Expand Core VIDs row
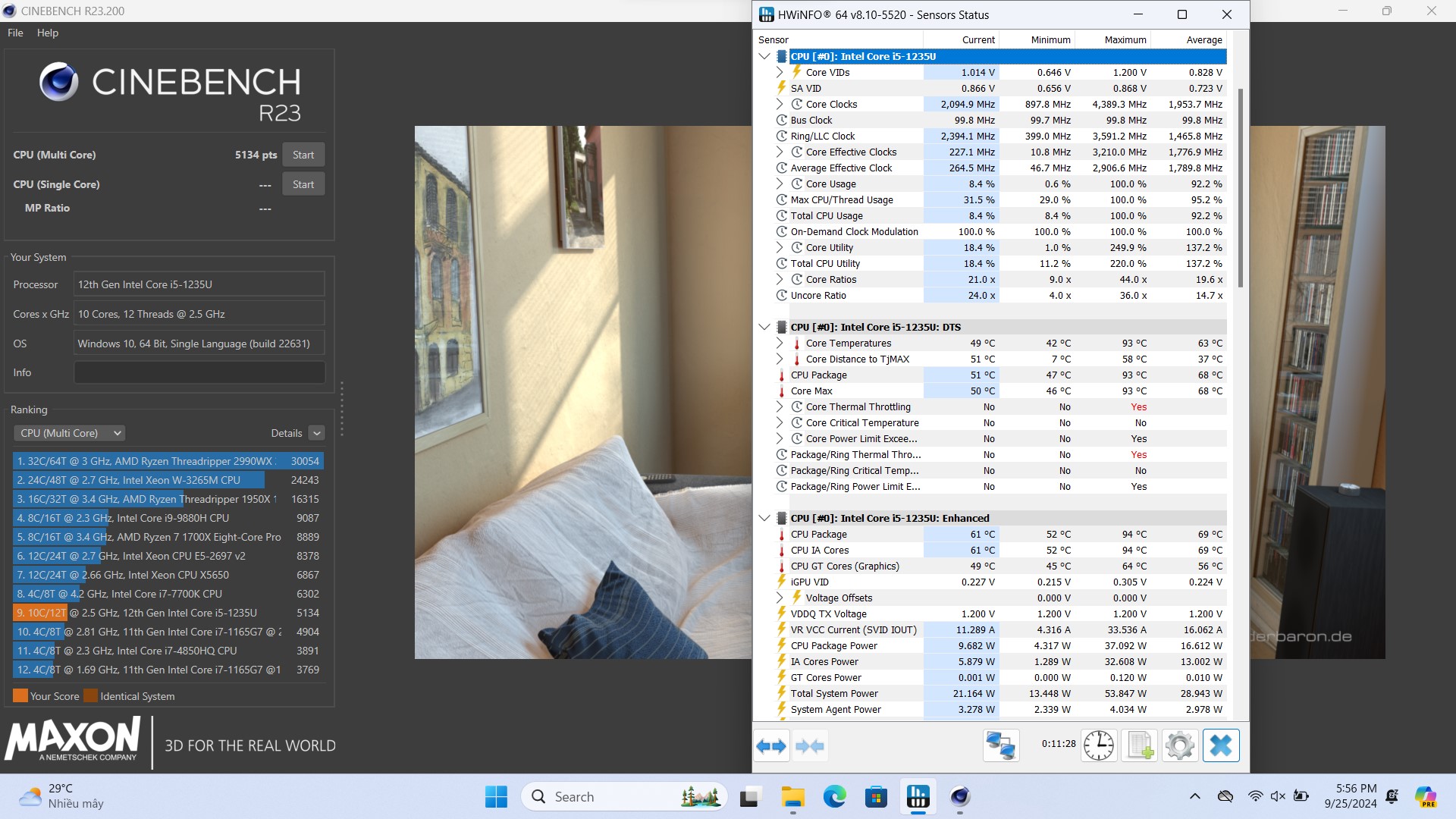 (780, 72)
